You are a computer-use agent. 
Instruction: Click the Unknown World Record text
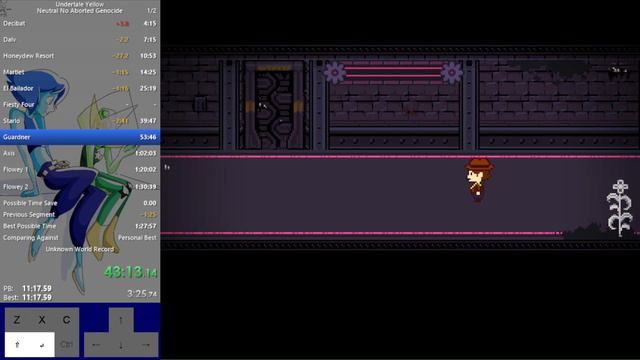point(80,249)
